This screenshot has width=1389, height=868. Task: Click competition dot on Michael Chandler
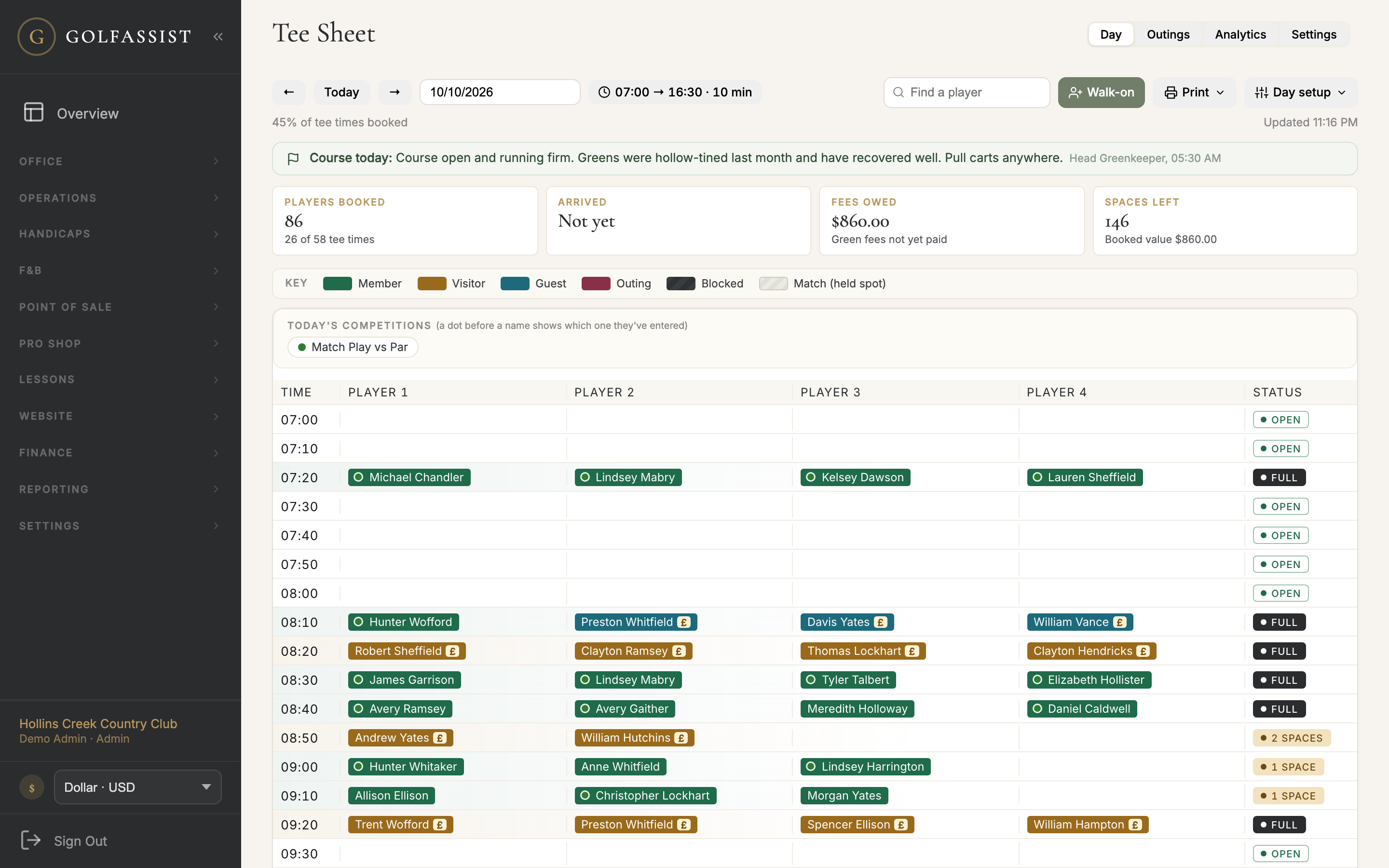pyautogui.click(x=359, y=477)
